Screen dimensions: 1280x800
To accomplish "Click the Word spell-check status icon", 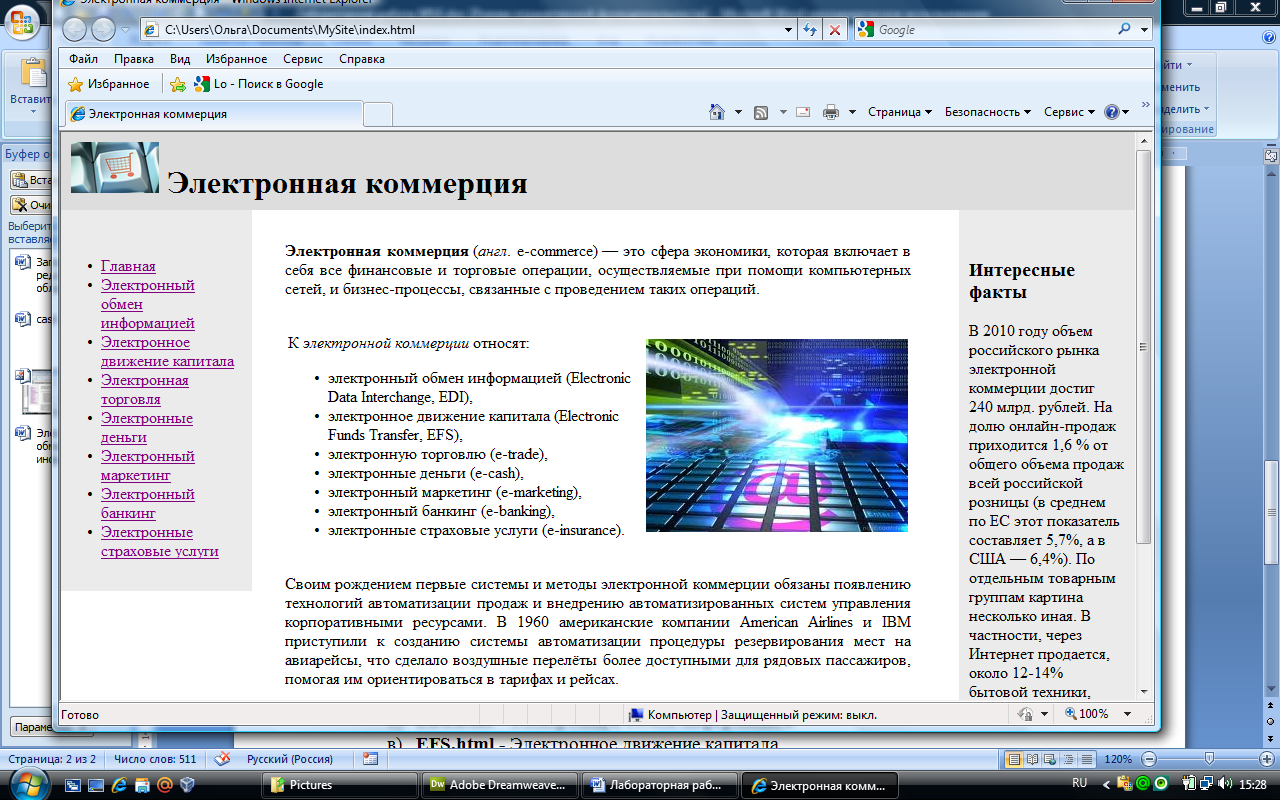I will [x=222, y=759].
